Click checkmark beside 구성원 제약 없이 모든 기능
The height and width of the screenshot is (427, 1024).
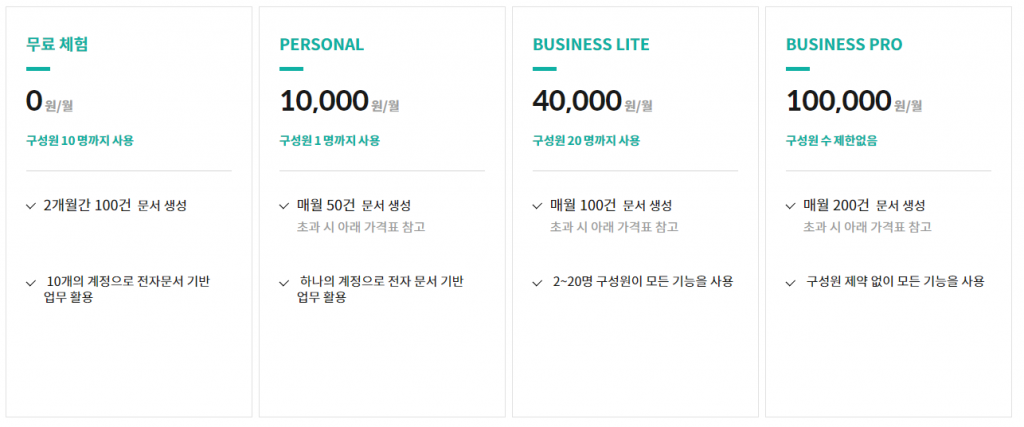click(790, 283)
